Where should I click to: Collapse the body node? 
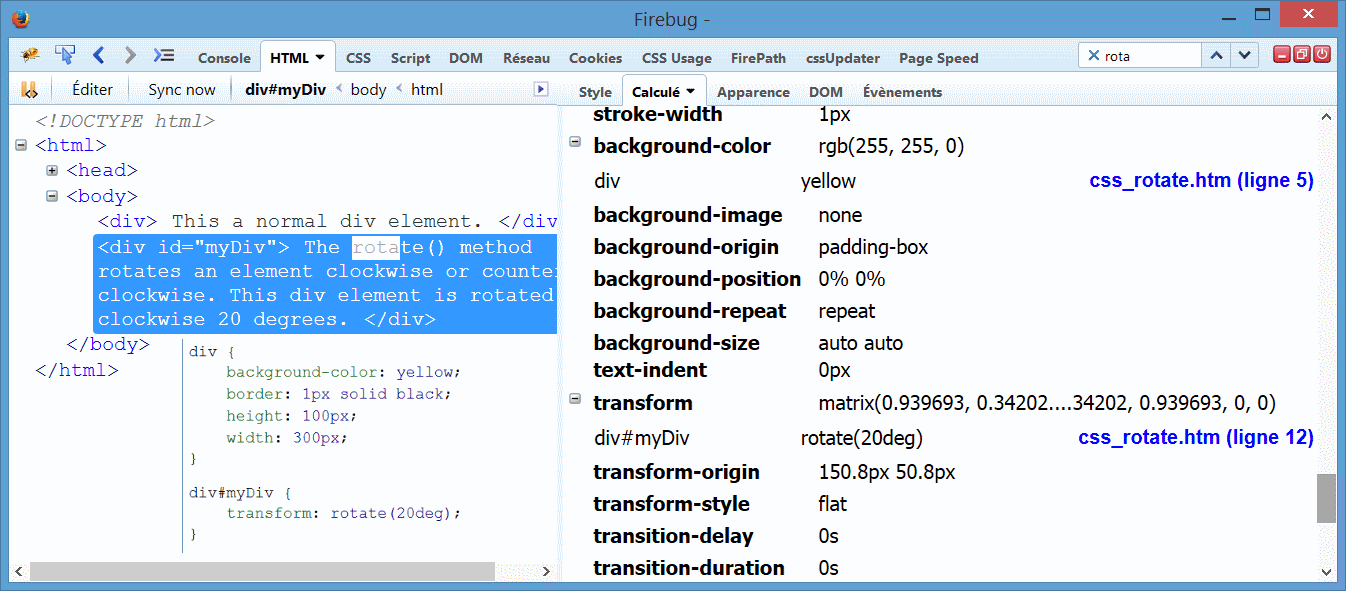52,197
